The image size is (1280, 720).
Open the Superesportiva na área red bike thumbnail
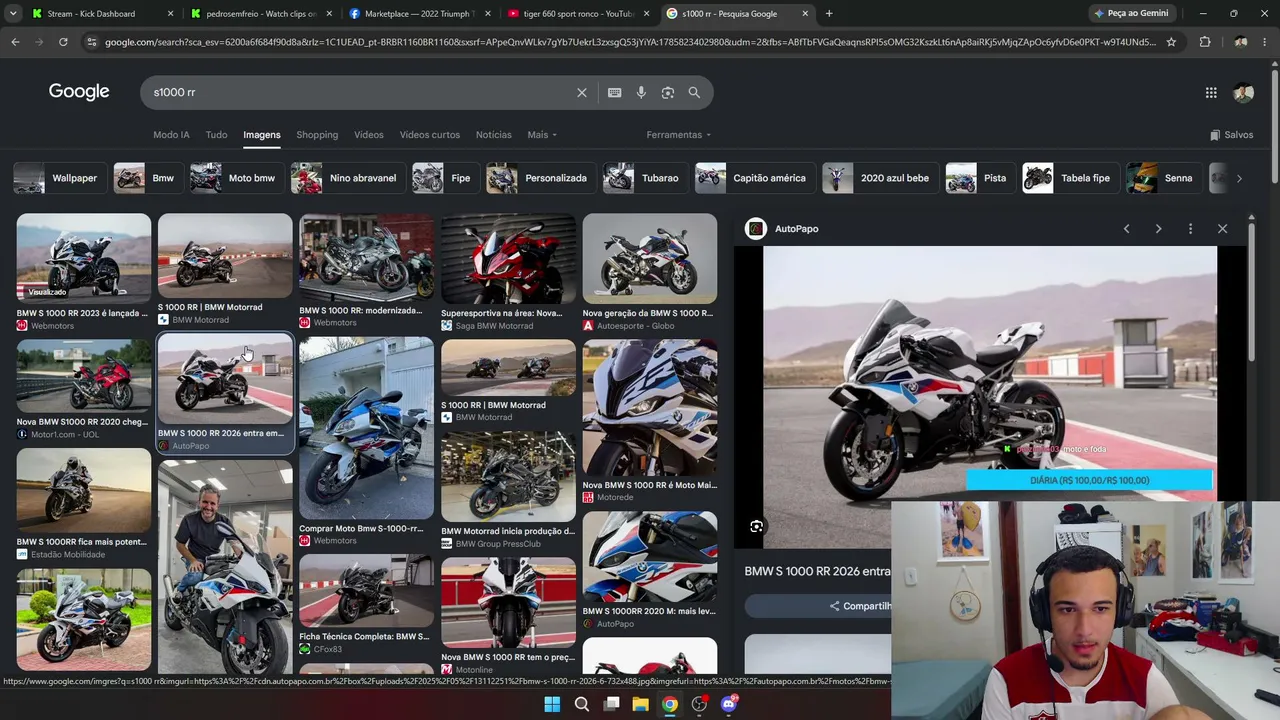[508, 258]
